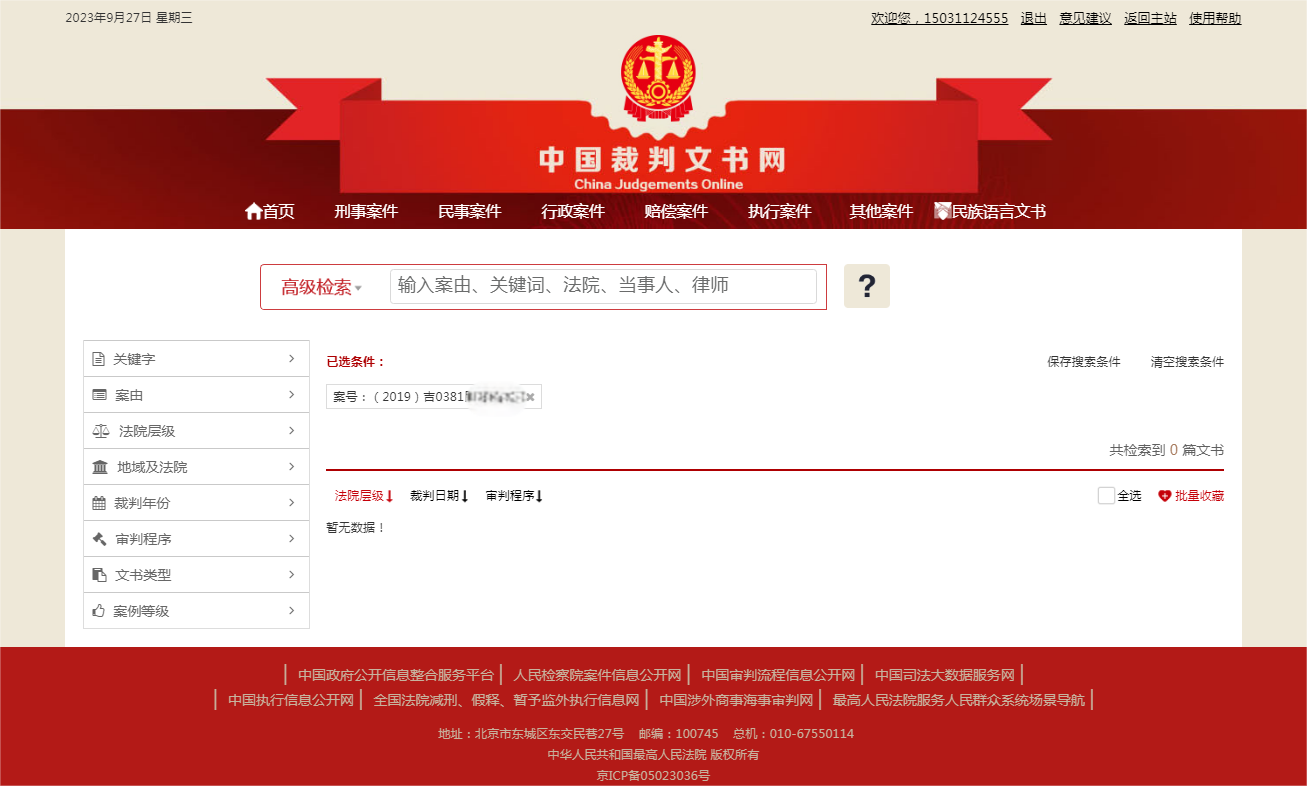
Task: Open the question mark help button
Action: tap(867, 286)
